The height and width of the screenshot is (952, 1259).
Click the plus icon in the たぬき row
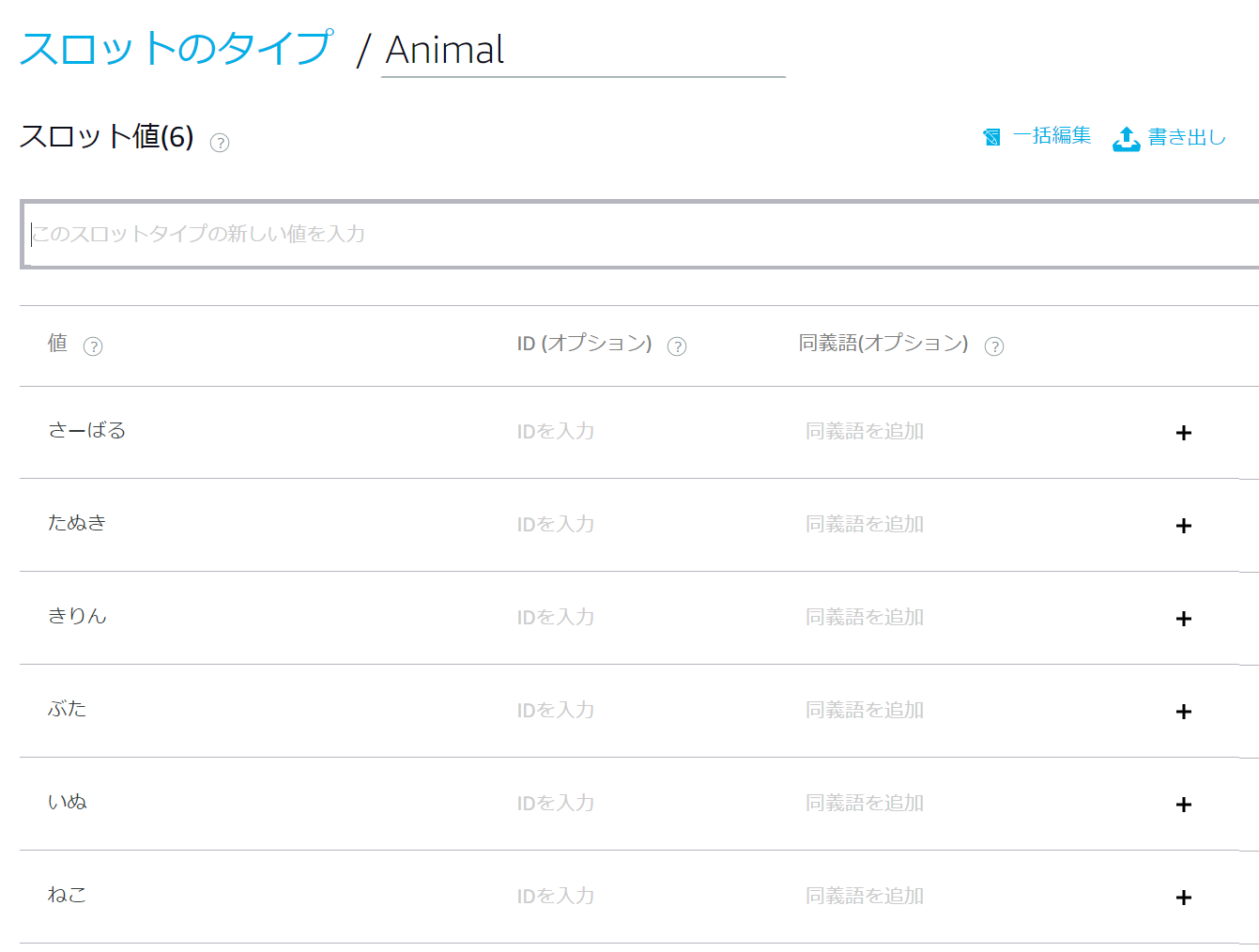1184,526
